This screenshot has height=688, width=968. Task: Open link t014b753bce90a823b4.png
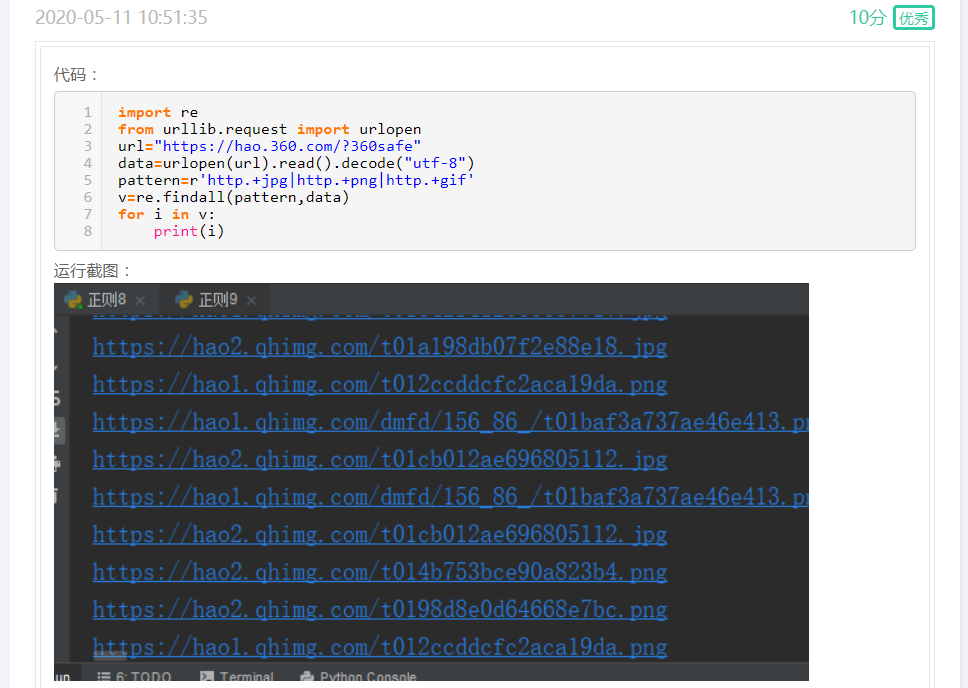click(x=380, y=573)
